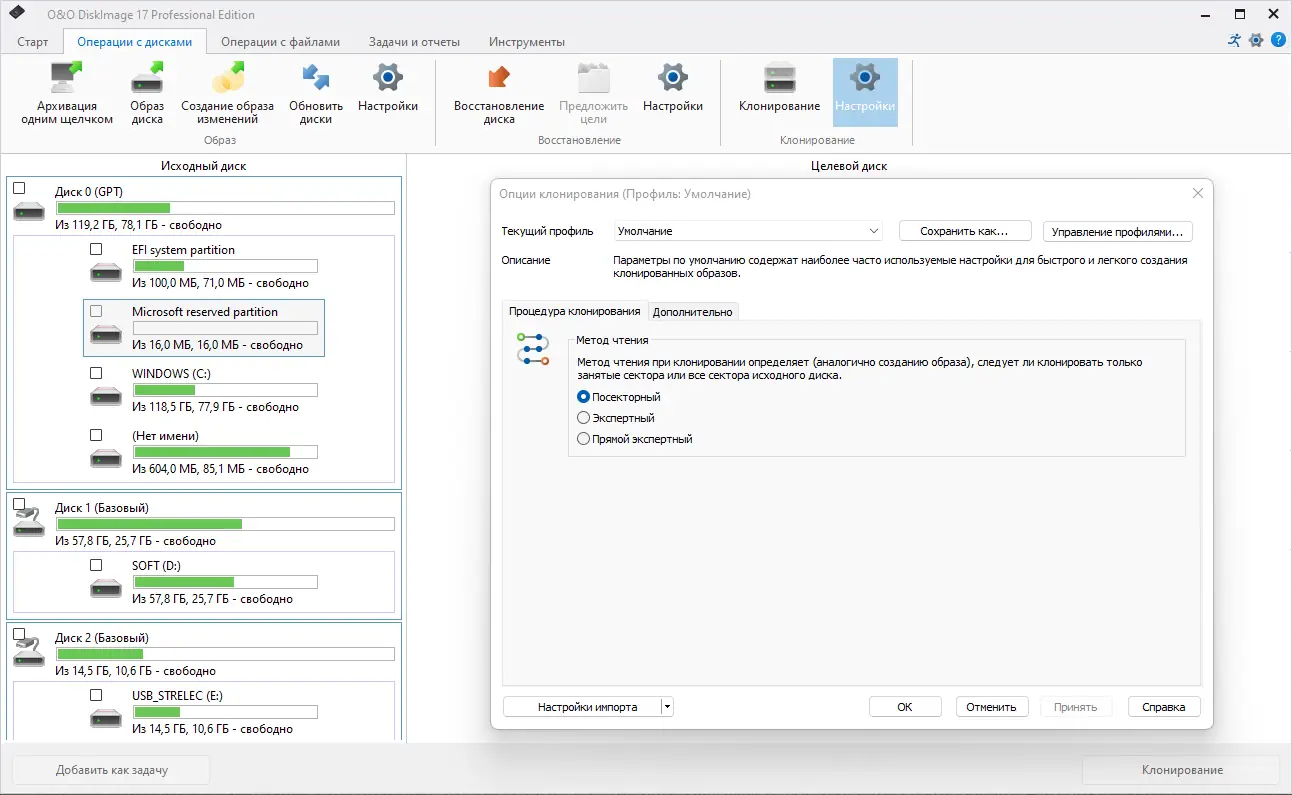
Task: Click the text 'Из 100,0 МБ, 71,0 МБ - свободно'
Action: tap(220, 283)
